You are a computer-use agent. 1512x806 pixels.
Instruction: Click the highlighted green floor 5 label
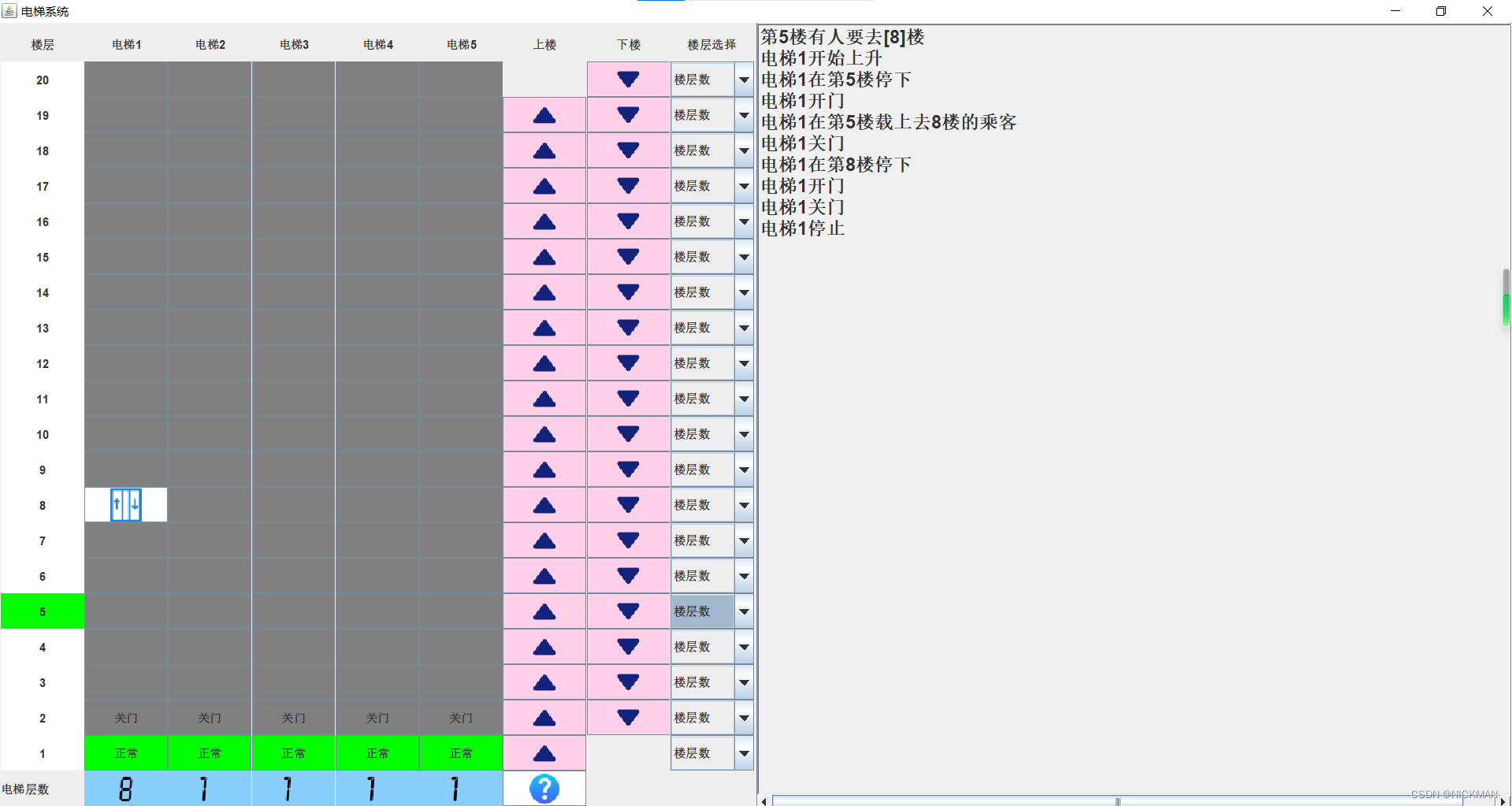(x=43, y=611)
